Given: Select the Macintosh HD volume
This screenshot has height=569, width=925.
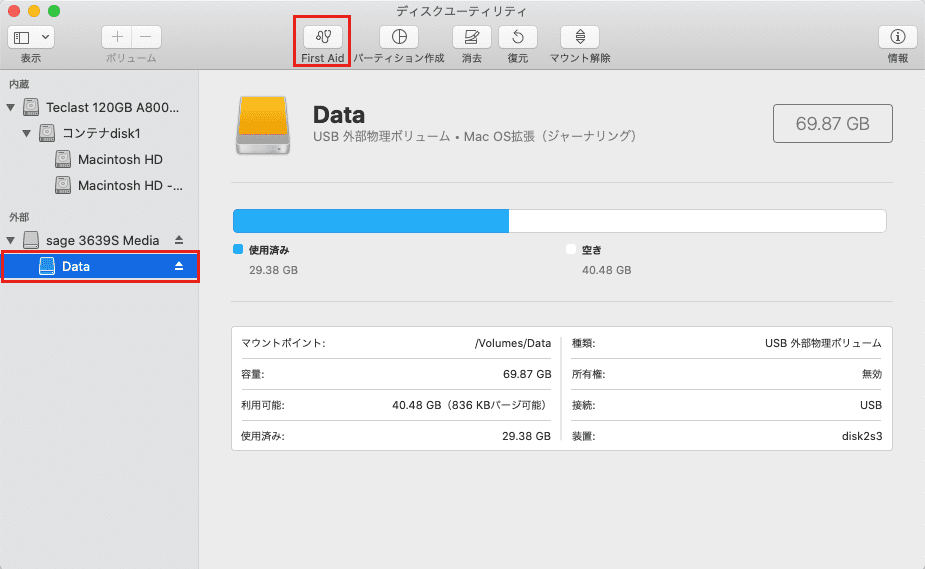Looking at the screenshot, I should [x=120, y=159].
